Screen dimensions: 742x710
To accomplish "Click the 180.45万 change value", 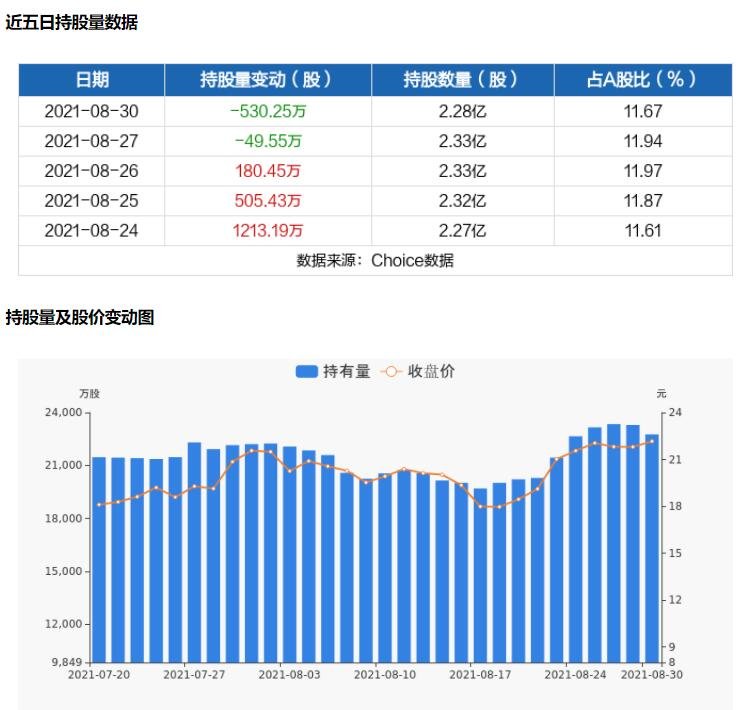I will 268,171.
